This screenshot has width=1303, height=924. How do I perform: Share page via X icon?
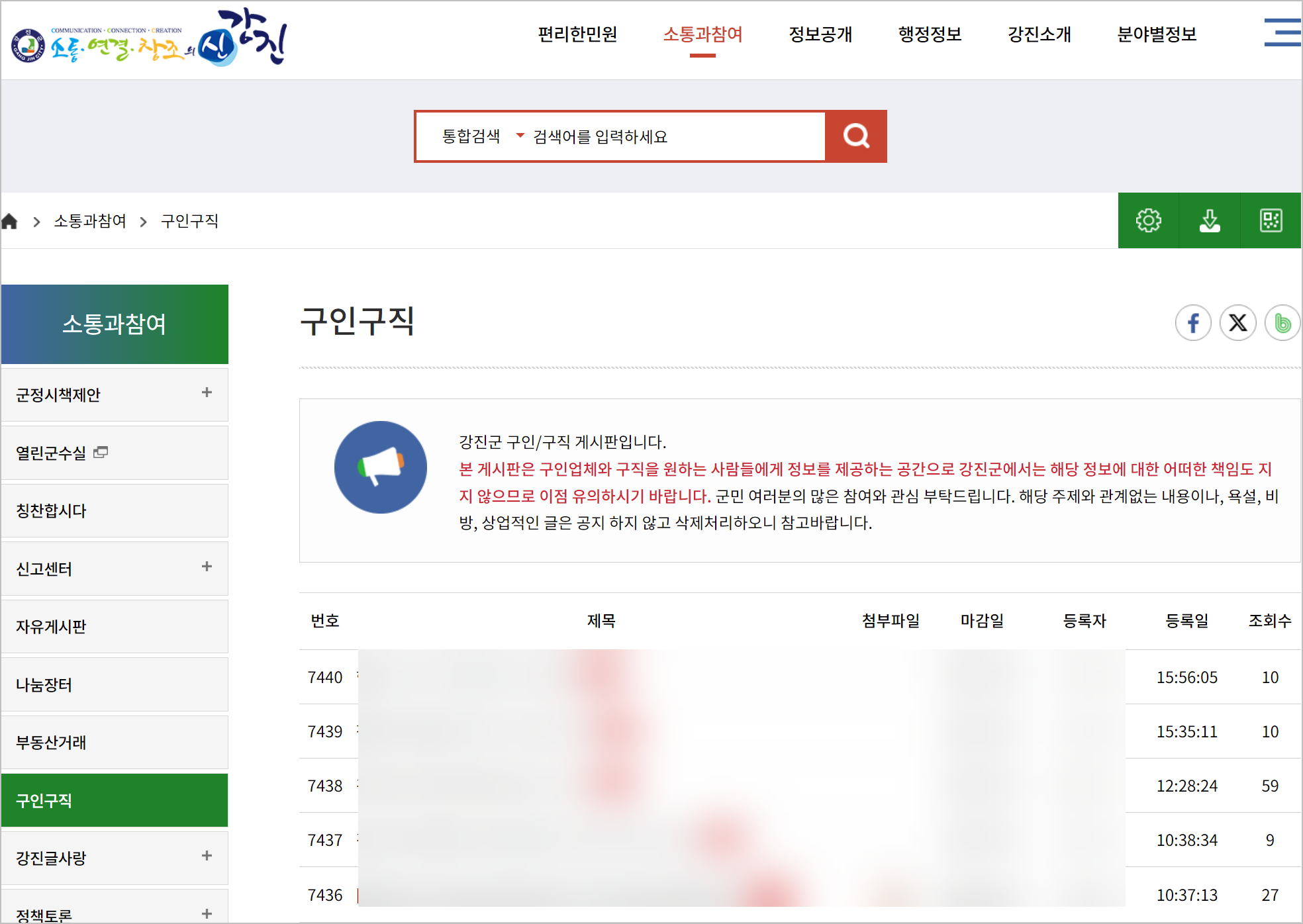(1237, 323)
